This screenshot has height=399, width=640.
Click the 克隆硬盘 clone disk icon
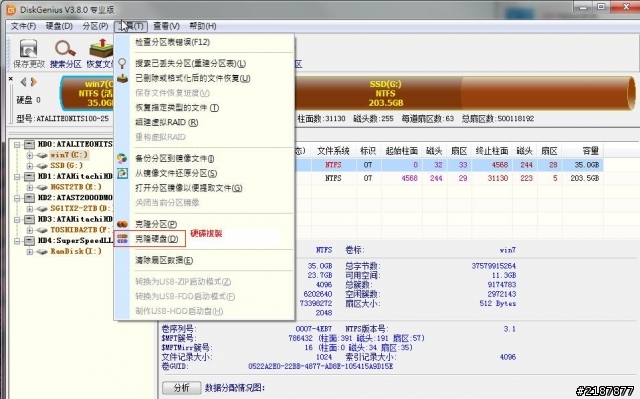click(x=122, y=239)
